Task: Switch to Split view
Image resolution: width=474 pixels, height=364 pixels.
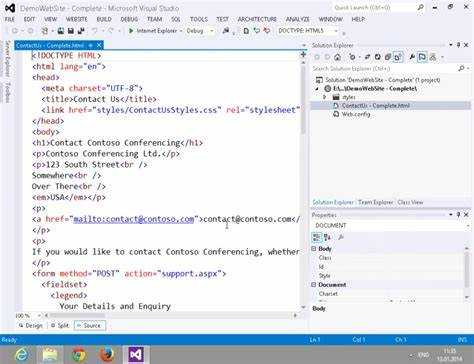Action: point(60,325)
